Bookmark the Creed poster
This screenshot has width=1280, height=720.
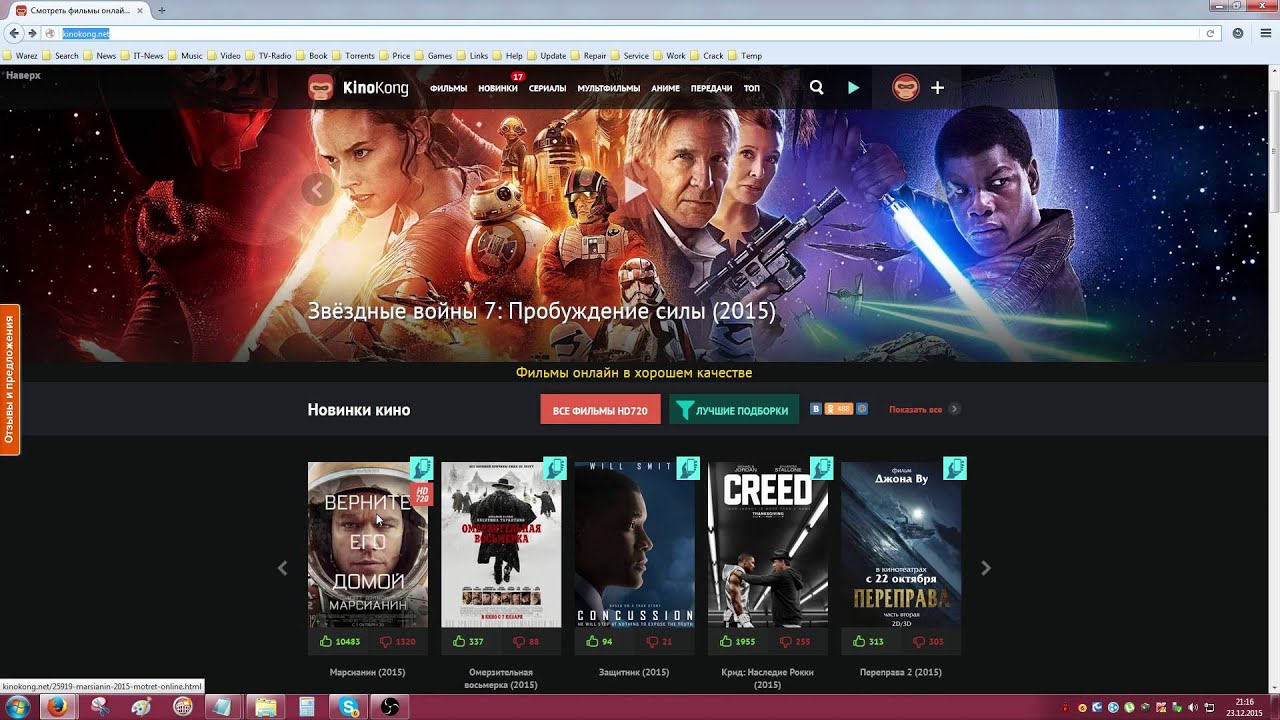[x=821, y=468]
